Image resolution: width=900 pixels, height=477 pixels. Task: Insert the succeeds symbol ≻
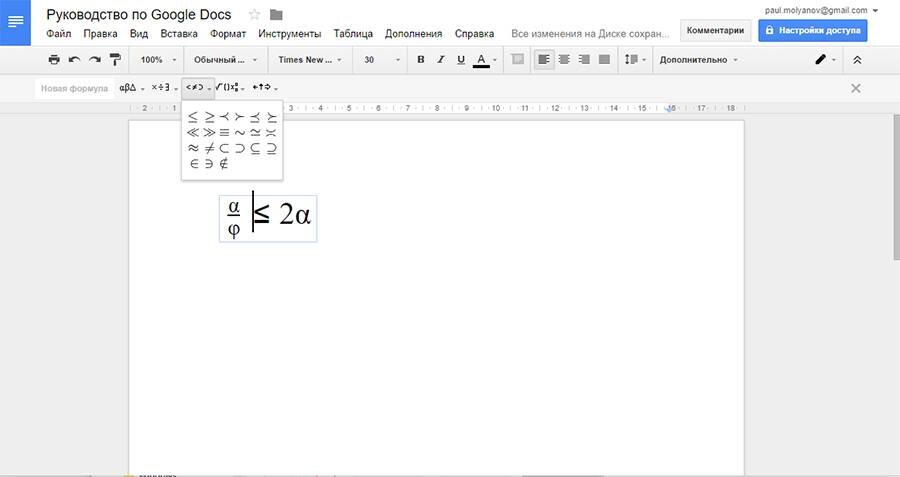(x=239, y=117)
